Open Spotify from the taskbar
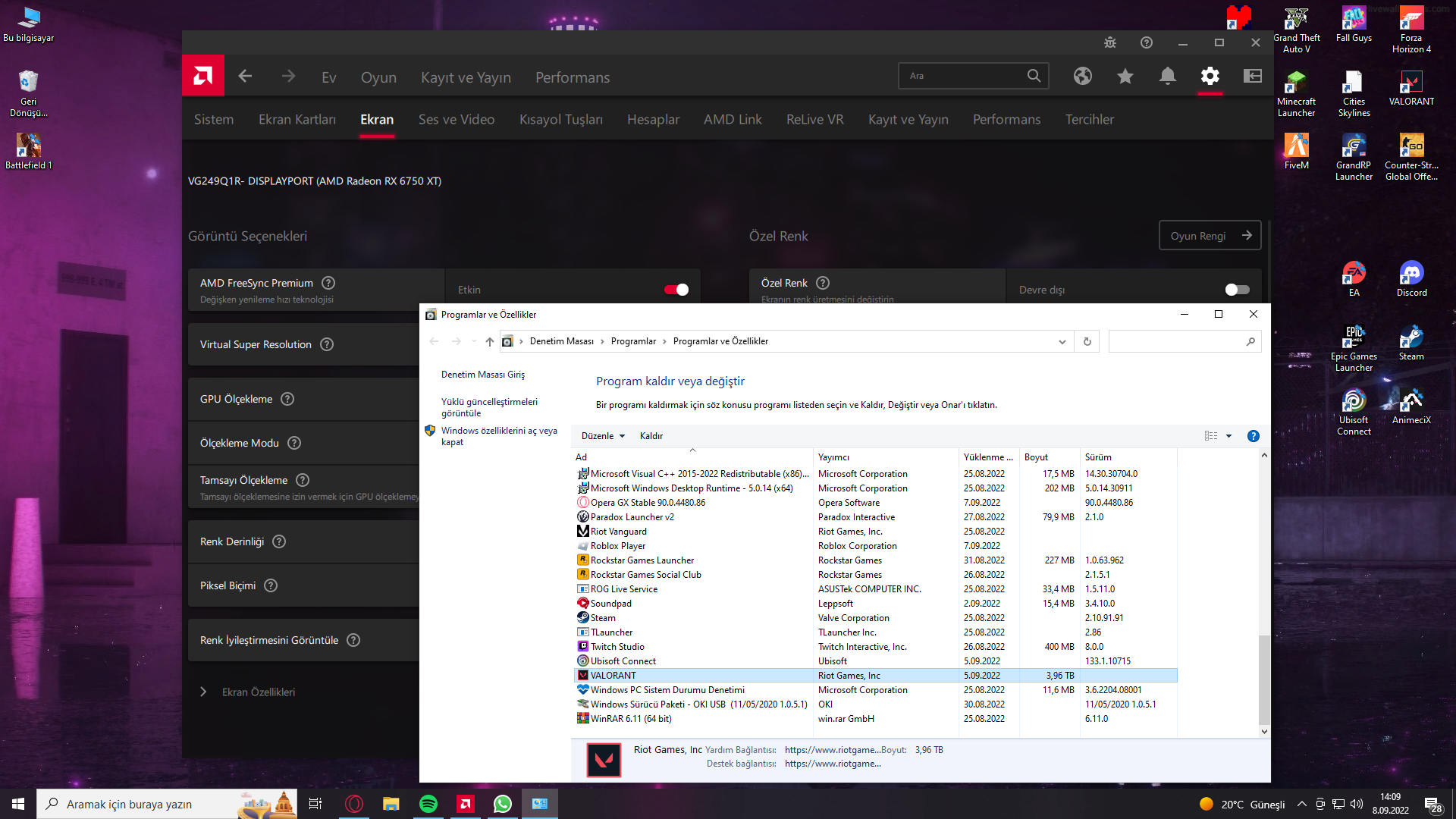 (x=428, y=804)
